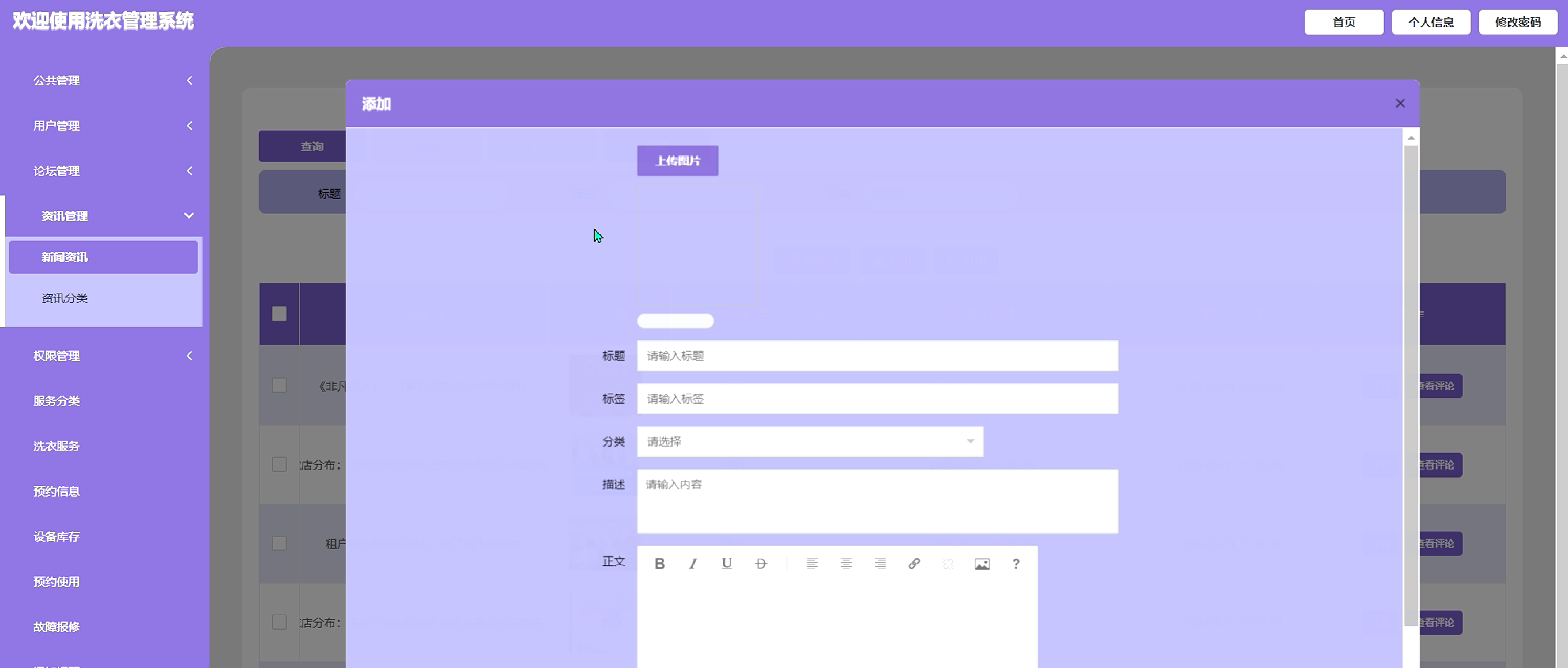Open the 资讯分类 submenu item
The image size is (1568, 668).
[x=65, y=298]
